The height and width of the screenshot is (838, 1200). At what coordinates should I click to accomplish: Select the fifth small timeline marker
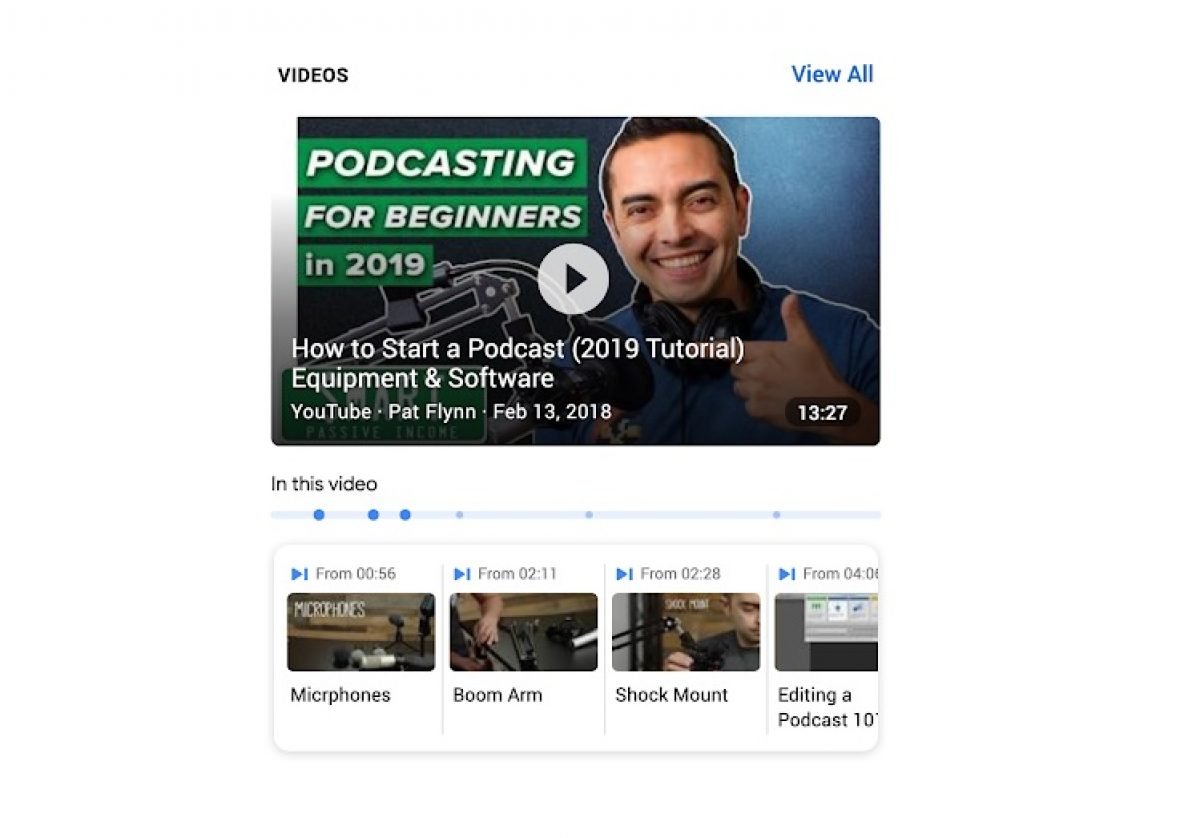tap(589, 515)
